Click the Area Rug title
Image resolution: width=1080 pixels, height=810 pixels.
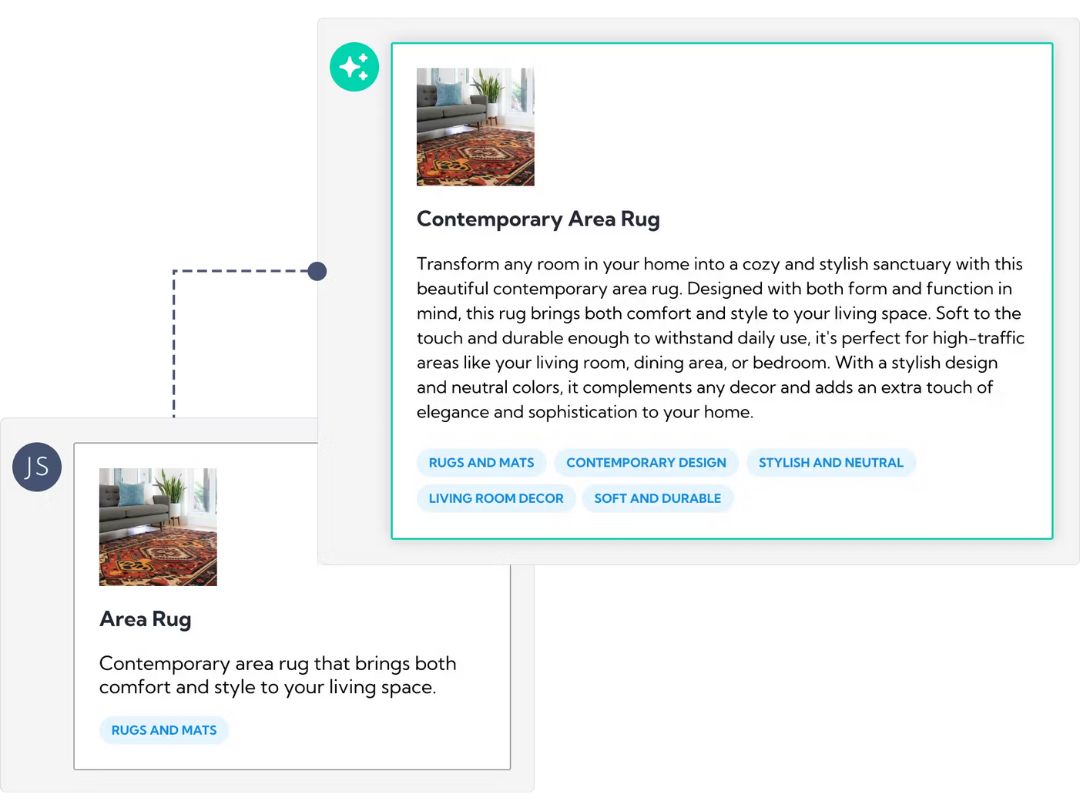coord(145,619)
